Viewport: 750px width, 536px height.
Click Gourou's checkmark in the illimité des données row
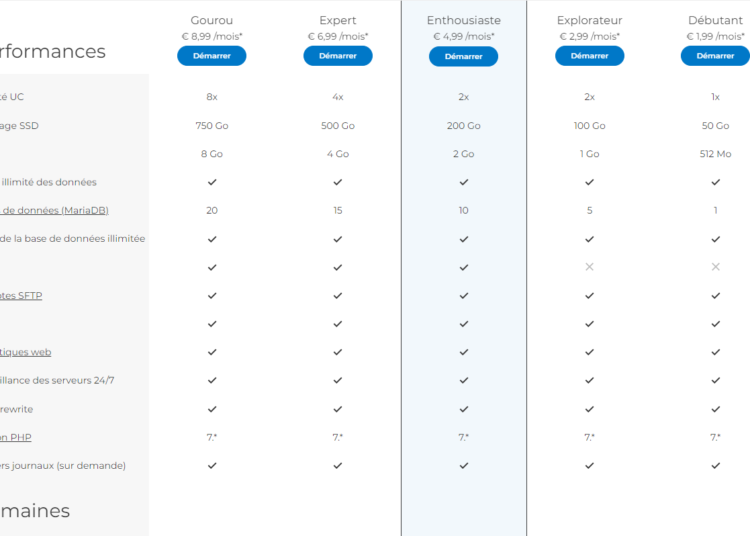tap(212, 182)
